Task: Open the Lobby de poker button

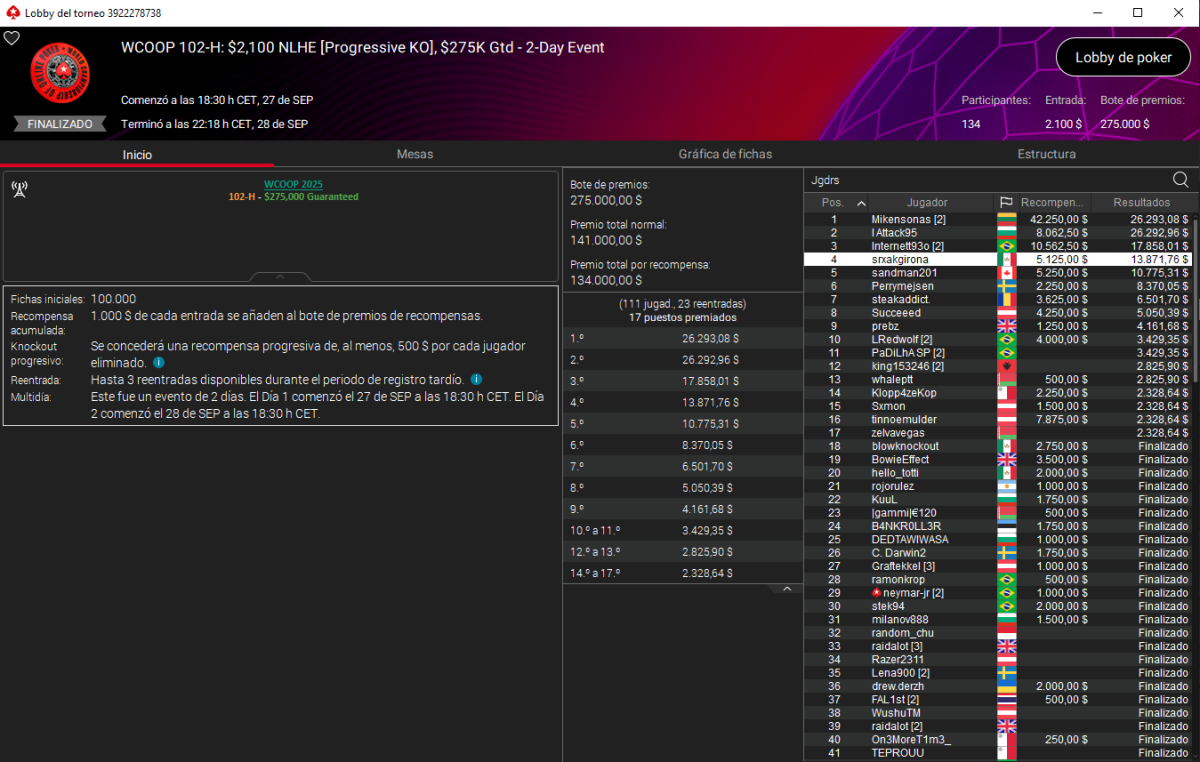Action: 1123,57
